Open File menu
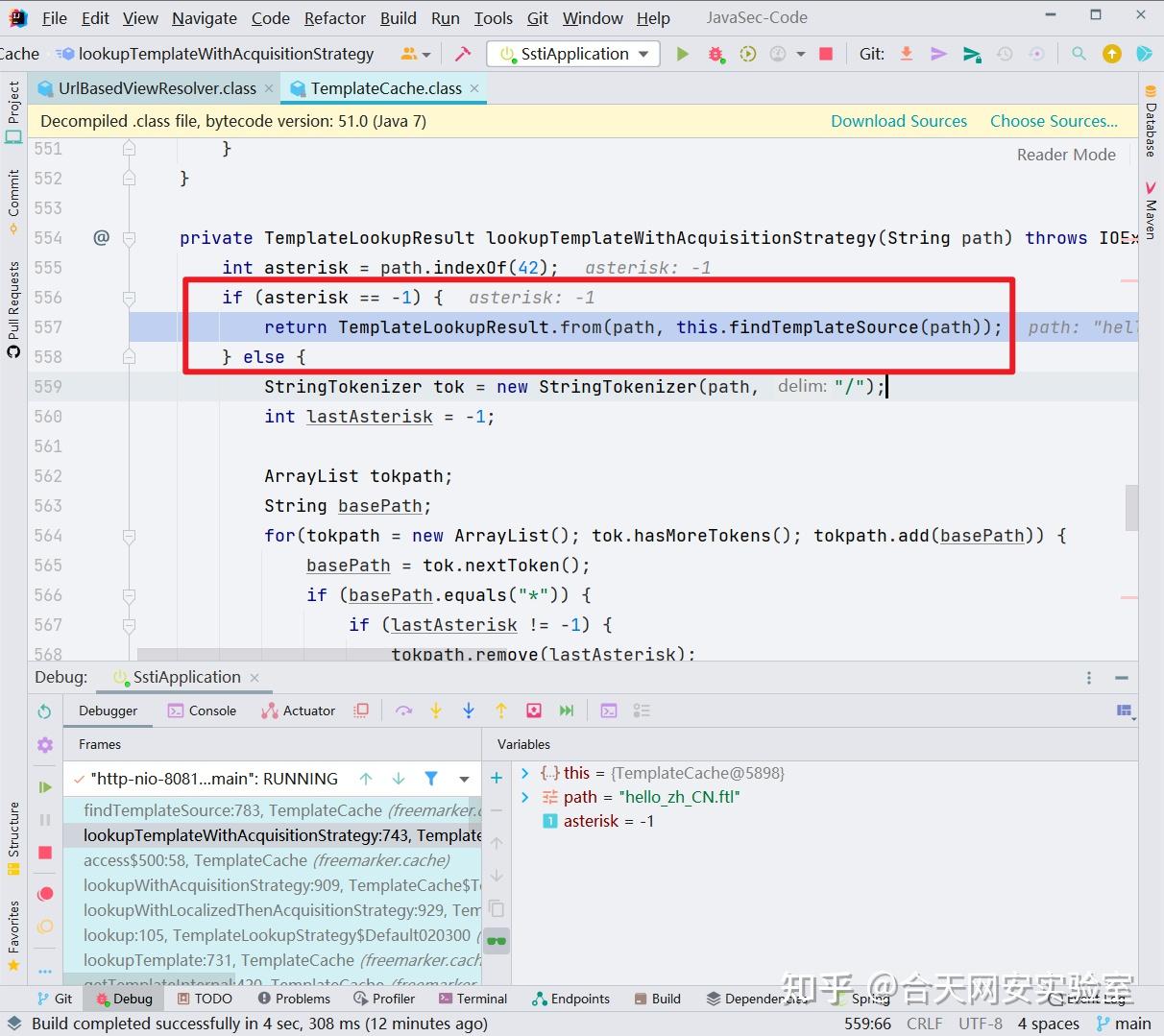 tap(55, 18)
